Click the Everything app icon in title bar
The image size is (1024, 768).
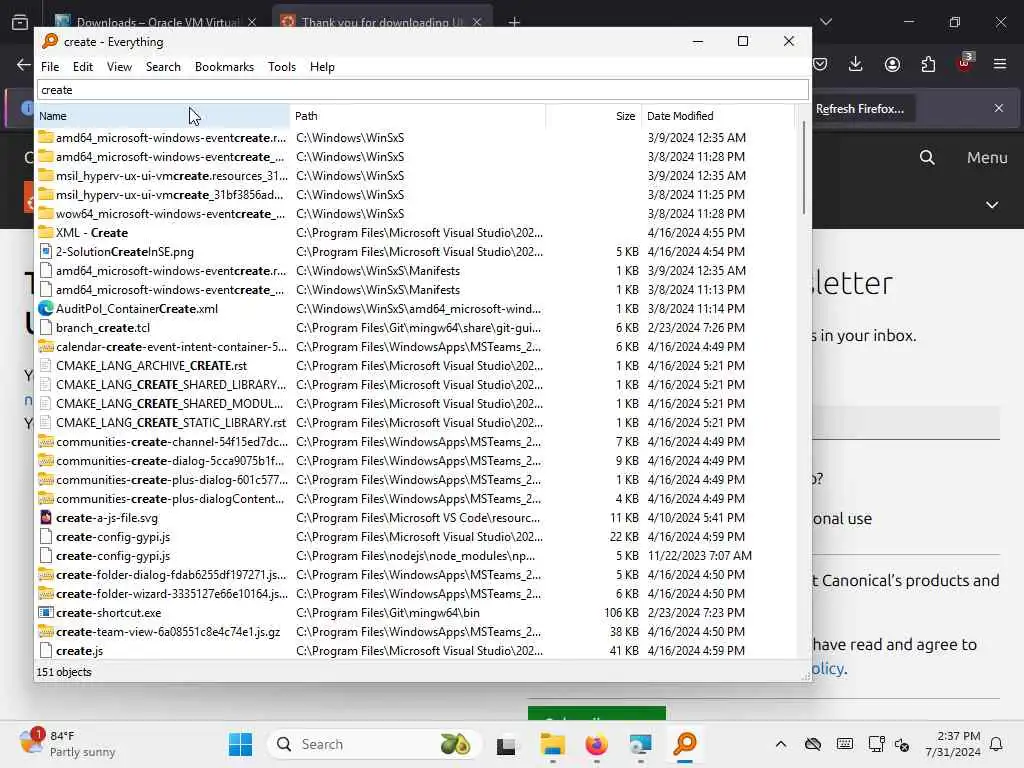pos(50,41)
